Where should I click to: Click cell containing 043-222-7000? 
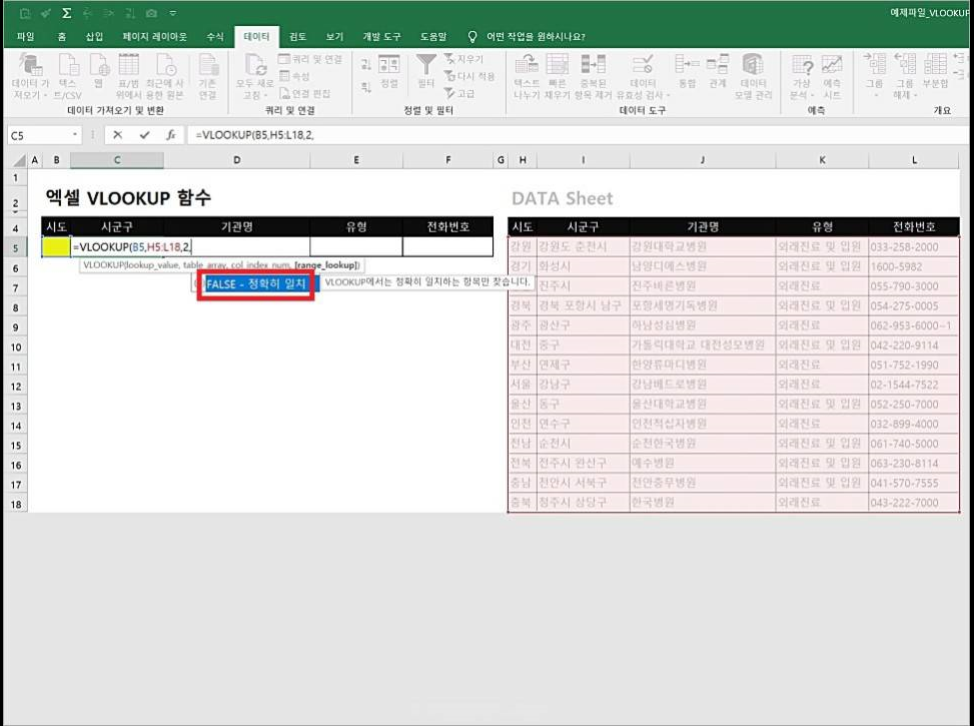coord(914,502)
